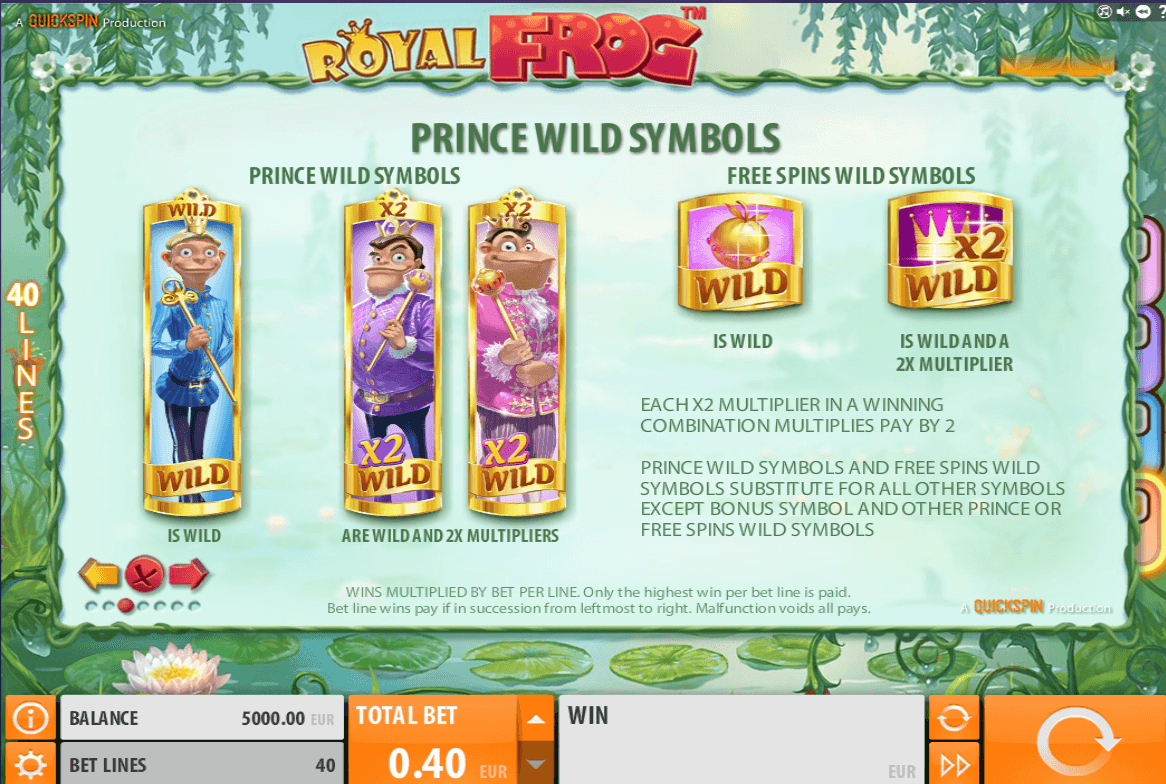Image resolution: width=1166 pixels, height=784 pixels.
Task: Open settings gear in bottom-left corner
Action: [x=30, y=764]
